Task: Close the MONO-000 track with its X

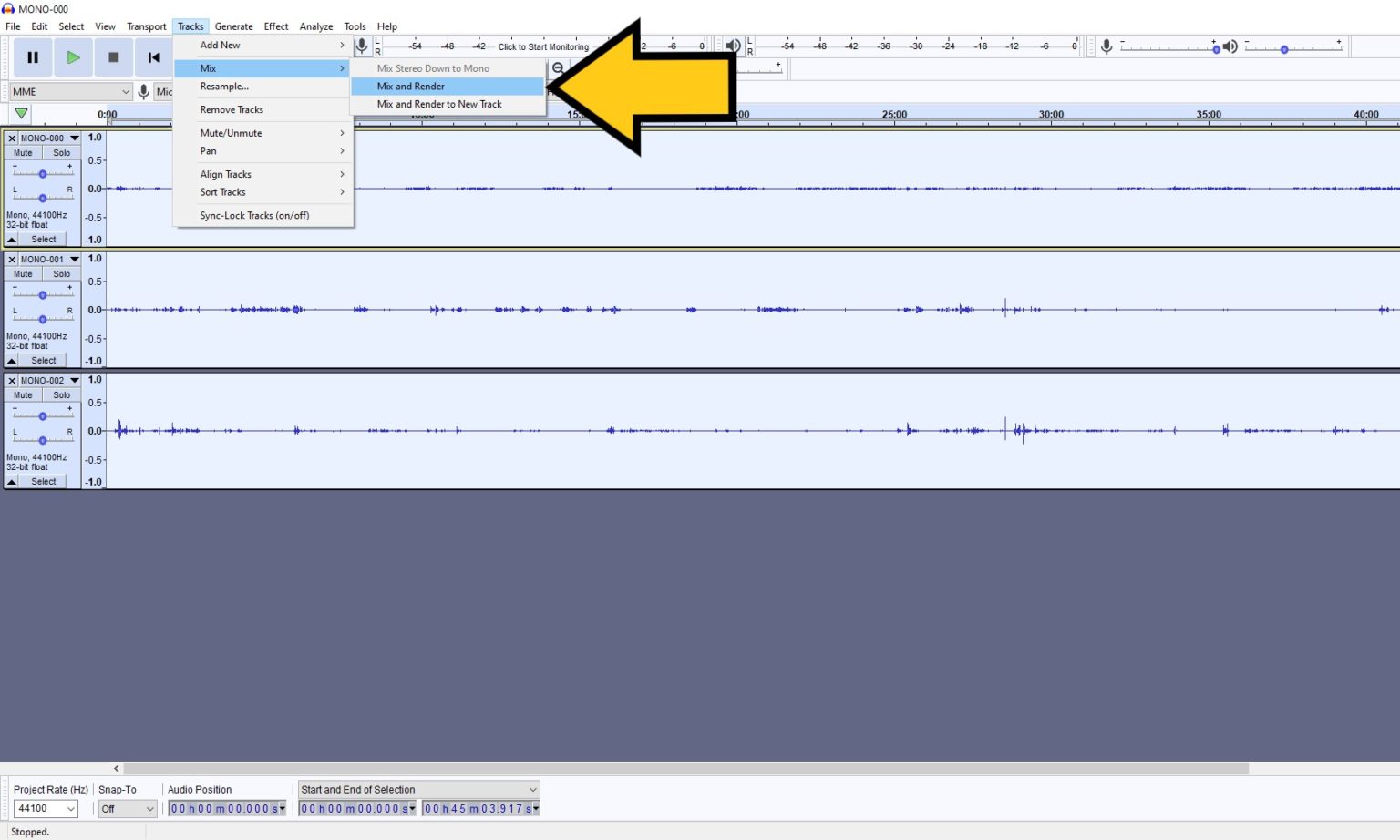Action: click(12, 138)
